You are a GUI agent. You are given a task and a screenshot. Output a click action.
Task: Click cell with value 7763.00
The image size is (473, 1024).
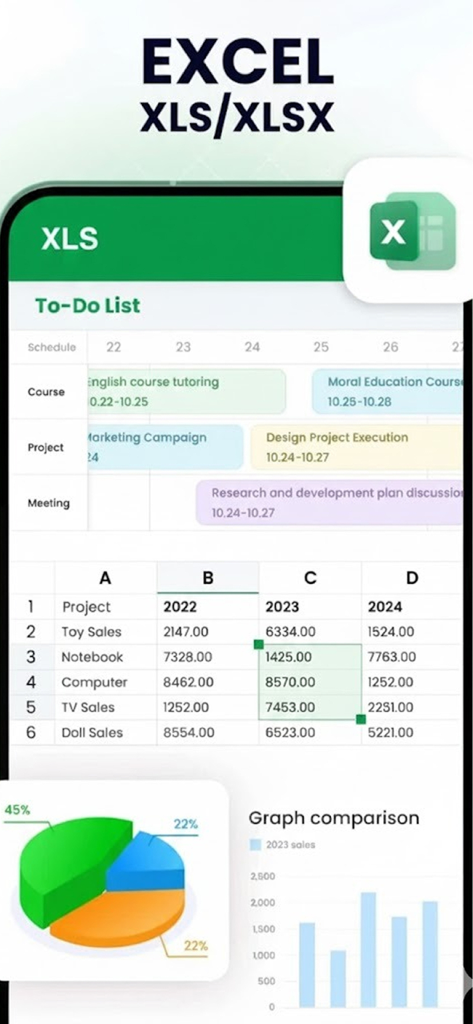412,657
